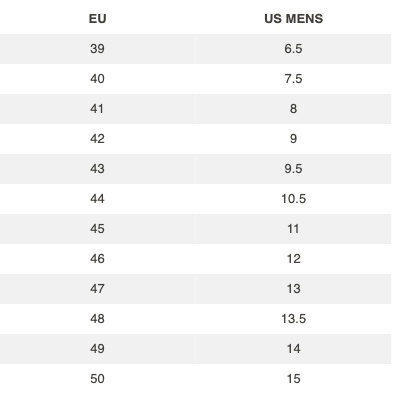Select US mens size 12 cell
The width and height of the screenshot is (393, 394).
coord(293,259)
